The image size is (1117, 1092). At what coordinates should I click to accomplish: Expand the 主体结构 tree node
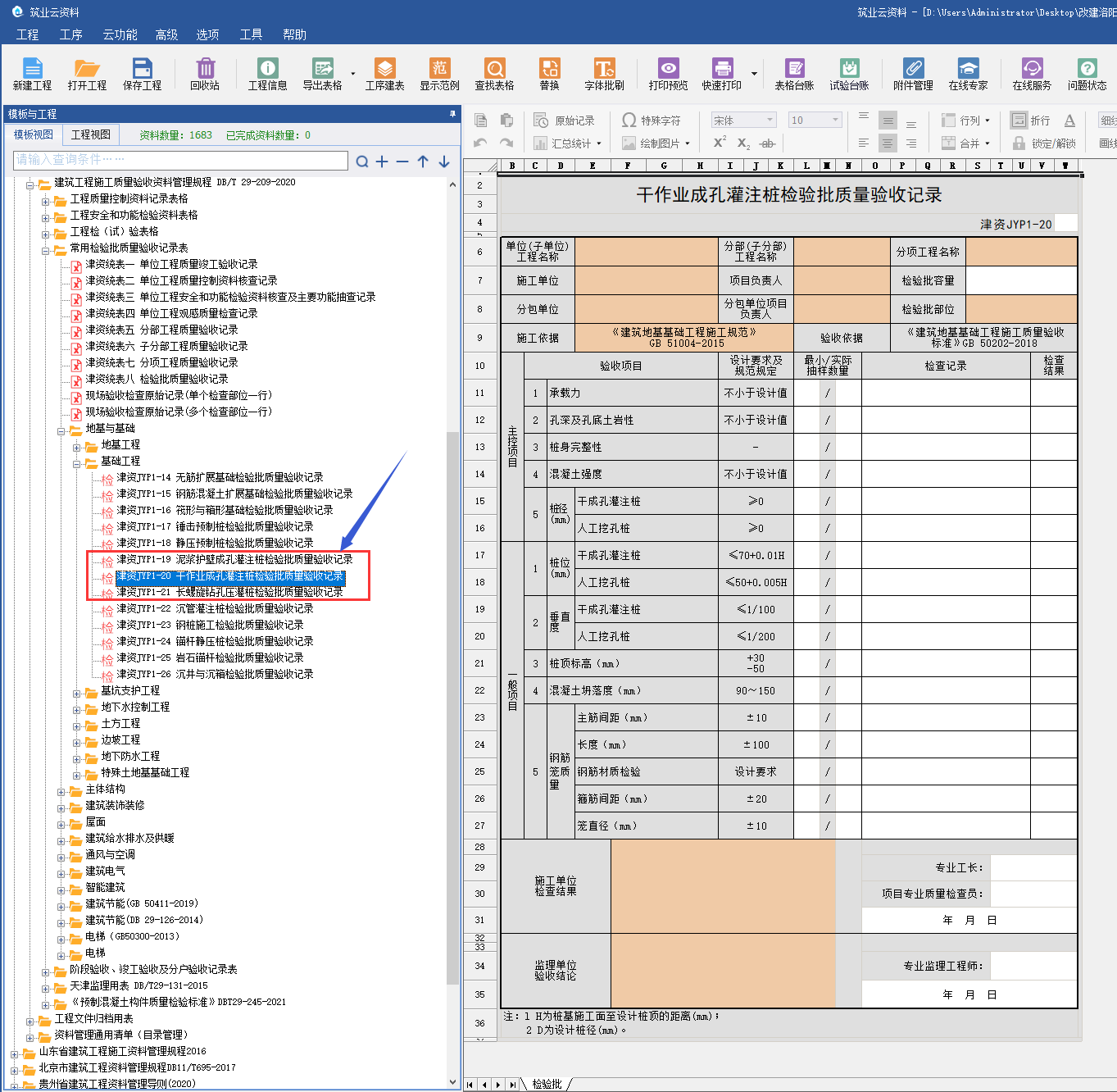point(61,791)
